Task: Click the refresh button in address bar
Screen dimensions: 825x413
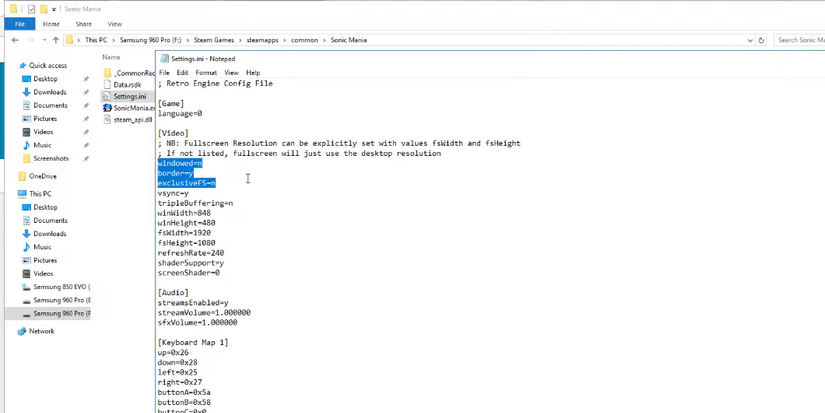Action: [x=761, y=40]
